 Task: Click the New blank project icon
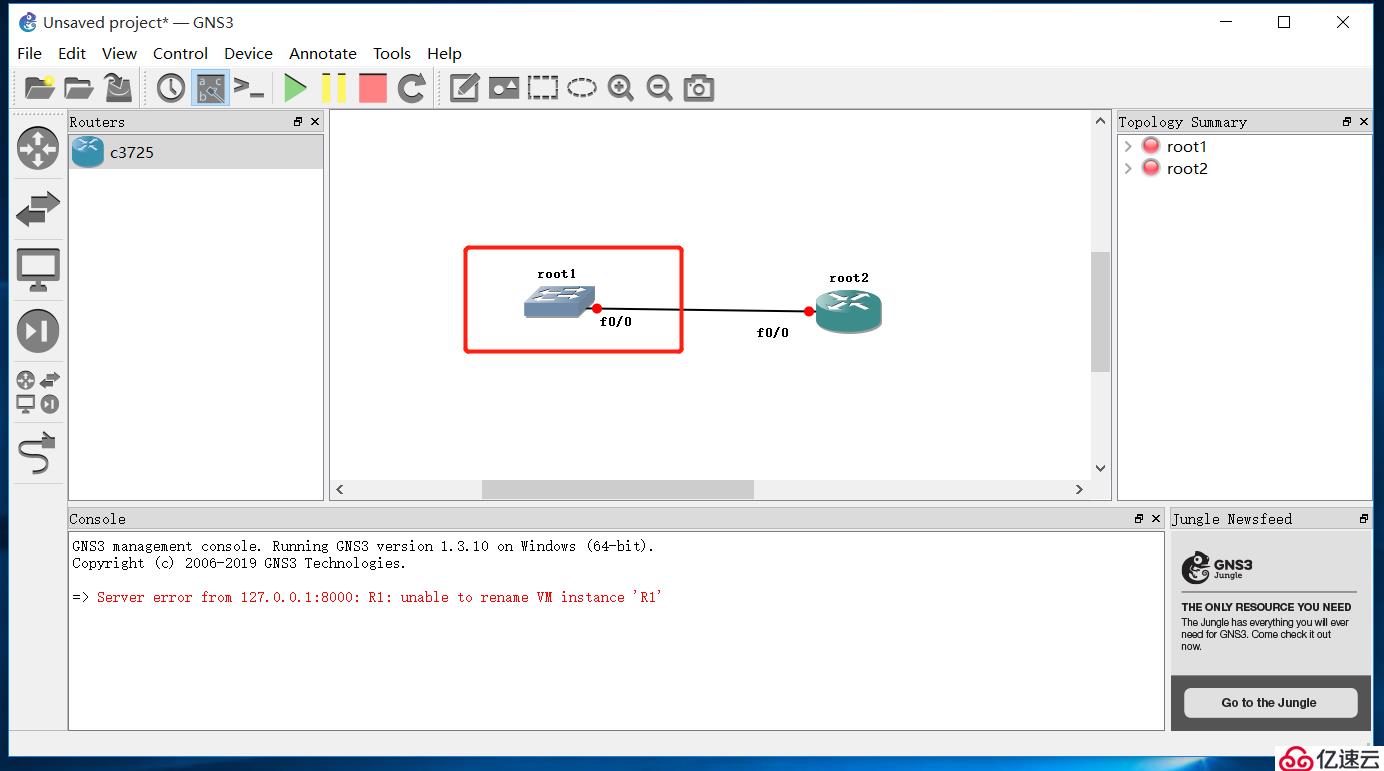[40, 88]
